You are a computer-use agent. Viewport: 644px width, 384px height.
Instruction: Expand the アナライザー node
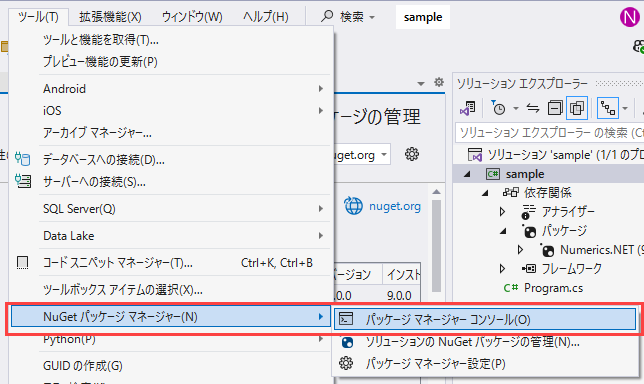tap(502, 212)
